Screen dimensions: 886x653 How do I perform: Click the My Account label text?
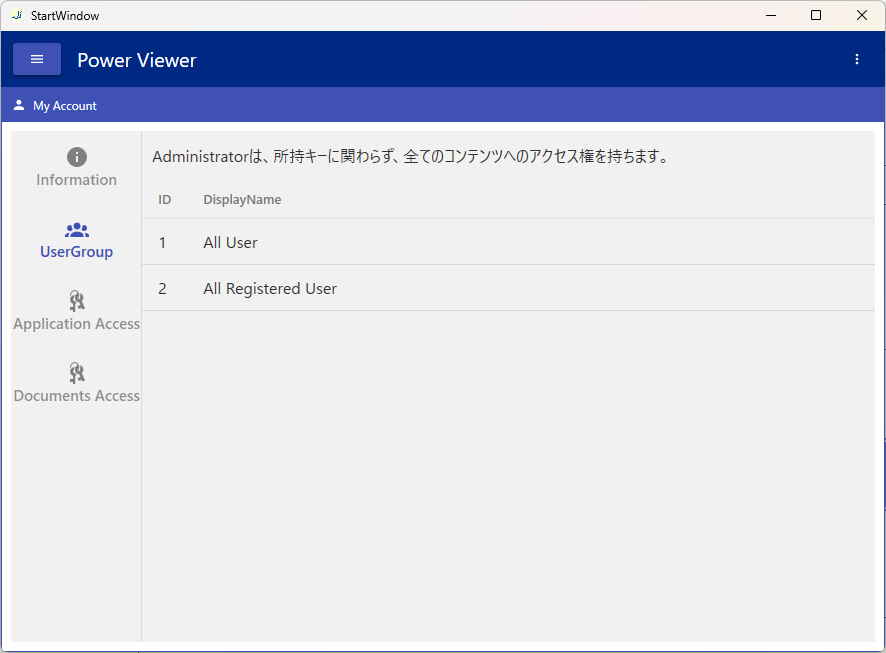pos(65,106)
